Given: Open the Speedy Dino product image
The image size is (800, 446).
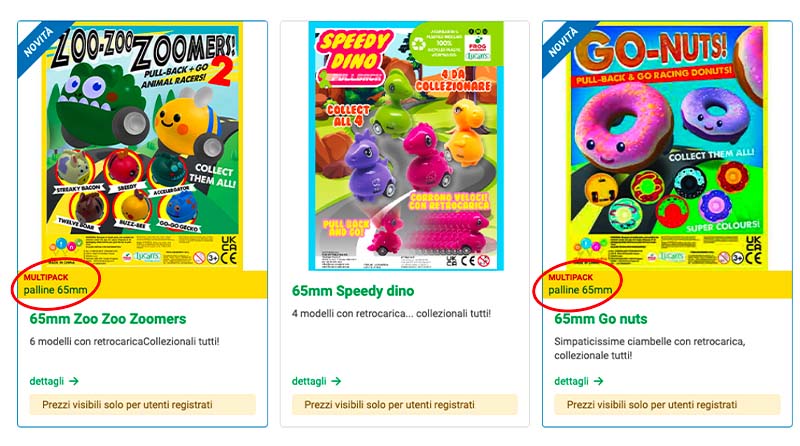Looking at the screenshot, I should pos(406,146).
